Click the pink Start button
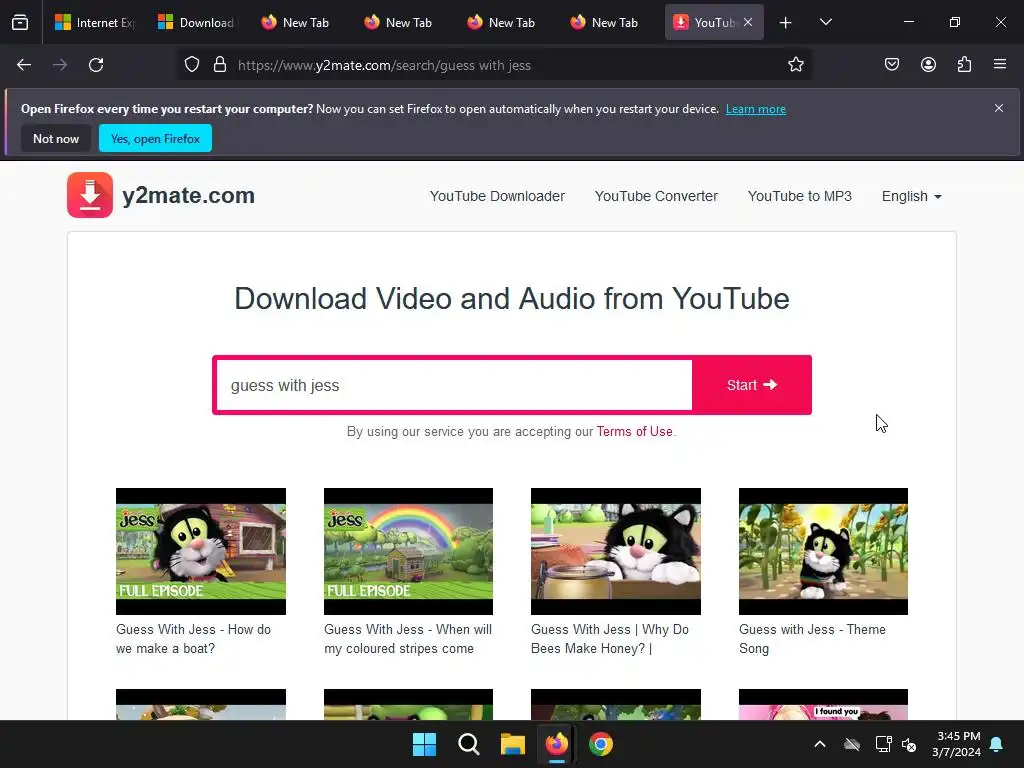Image resolution: width=1024 pixels, height=768 pixels. pyautogui.click(x=752, y=385)
